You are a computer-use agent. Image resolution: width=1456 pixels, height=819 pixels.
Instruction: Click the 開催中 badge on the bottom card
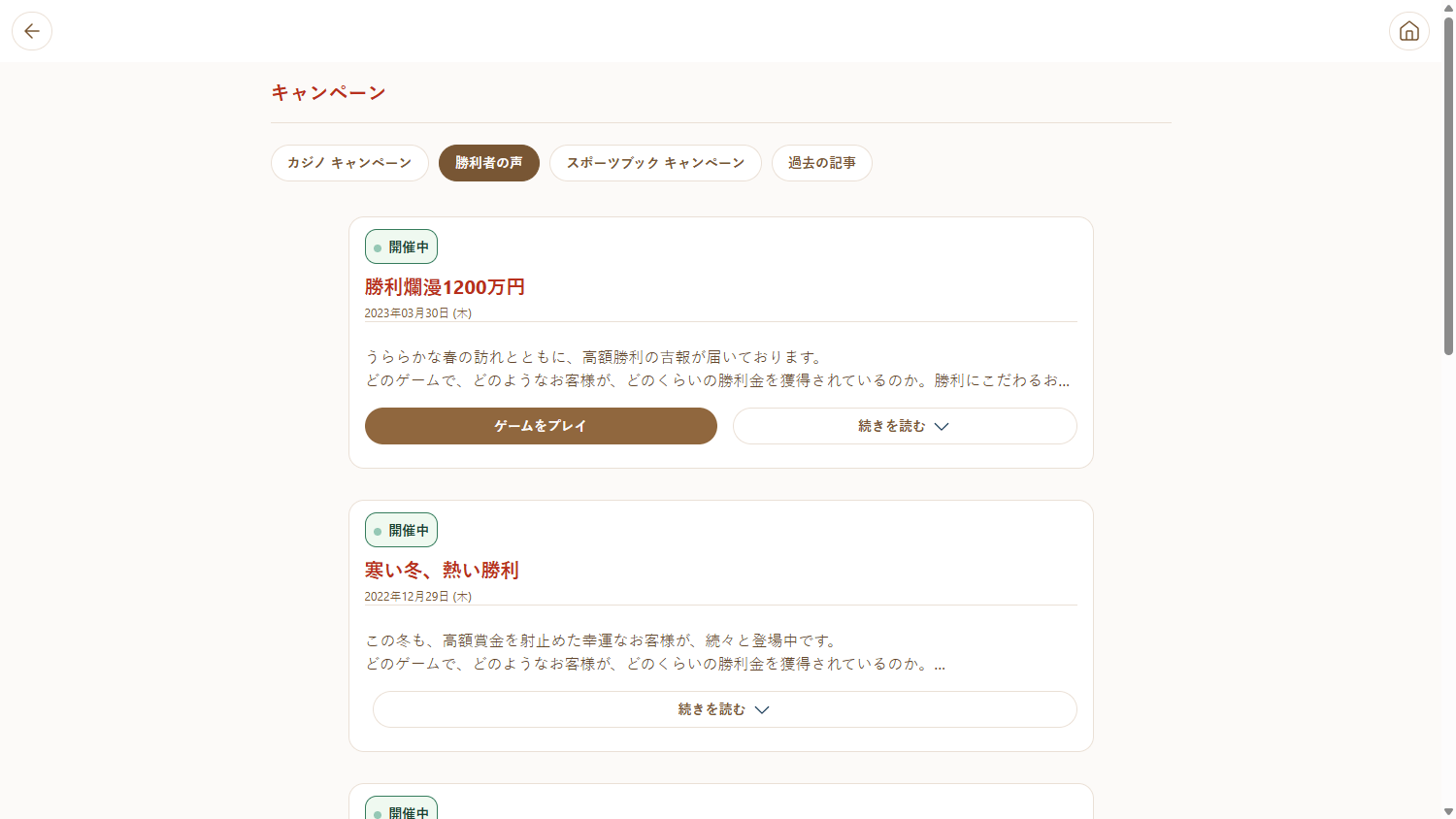click(x=401, y=810)
